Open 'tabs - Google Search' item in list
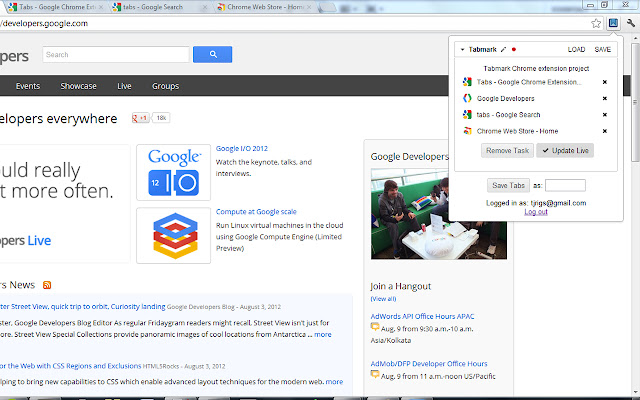Viewport: 640px width, 400px height. pyautogui.click(x=508, y=115)
